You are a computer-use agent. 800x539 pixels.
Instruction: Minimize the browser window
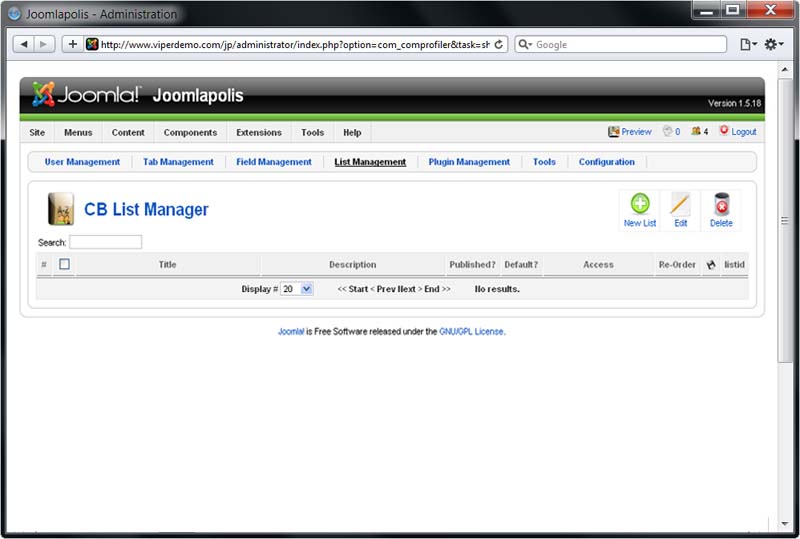tap(707, 10)
